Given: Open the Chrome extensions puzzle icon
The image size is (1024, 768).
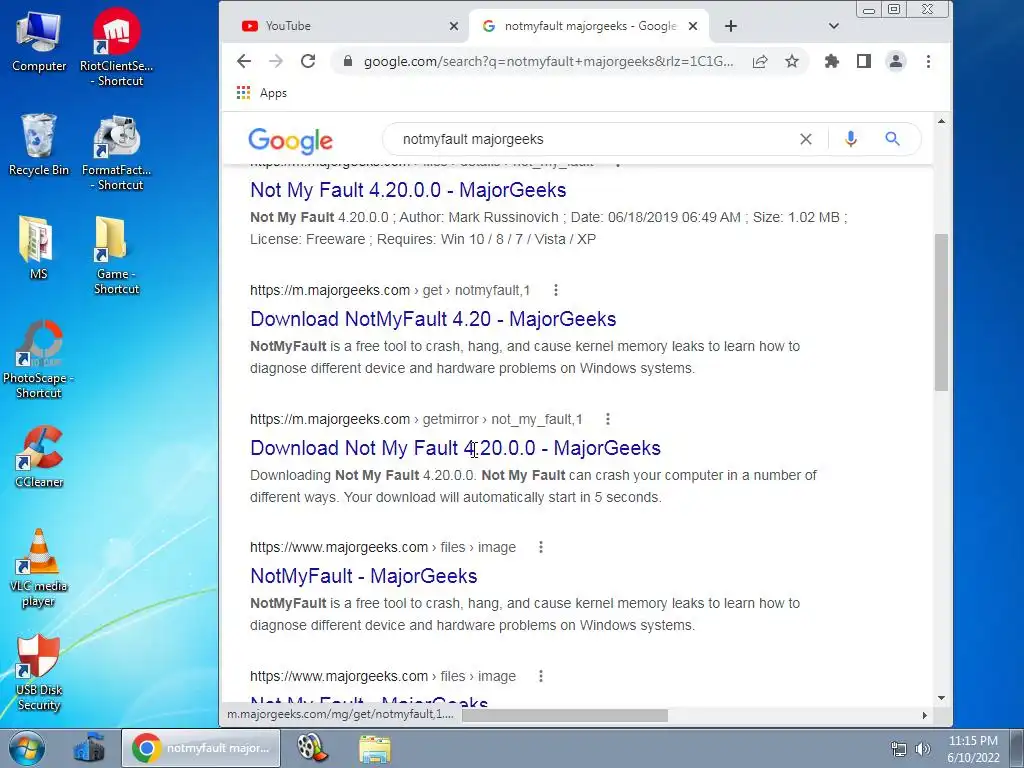Looking at the screenshot, I should click(831, 61).
